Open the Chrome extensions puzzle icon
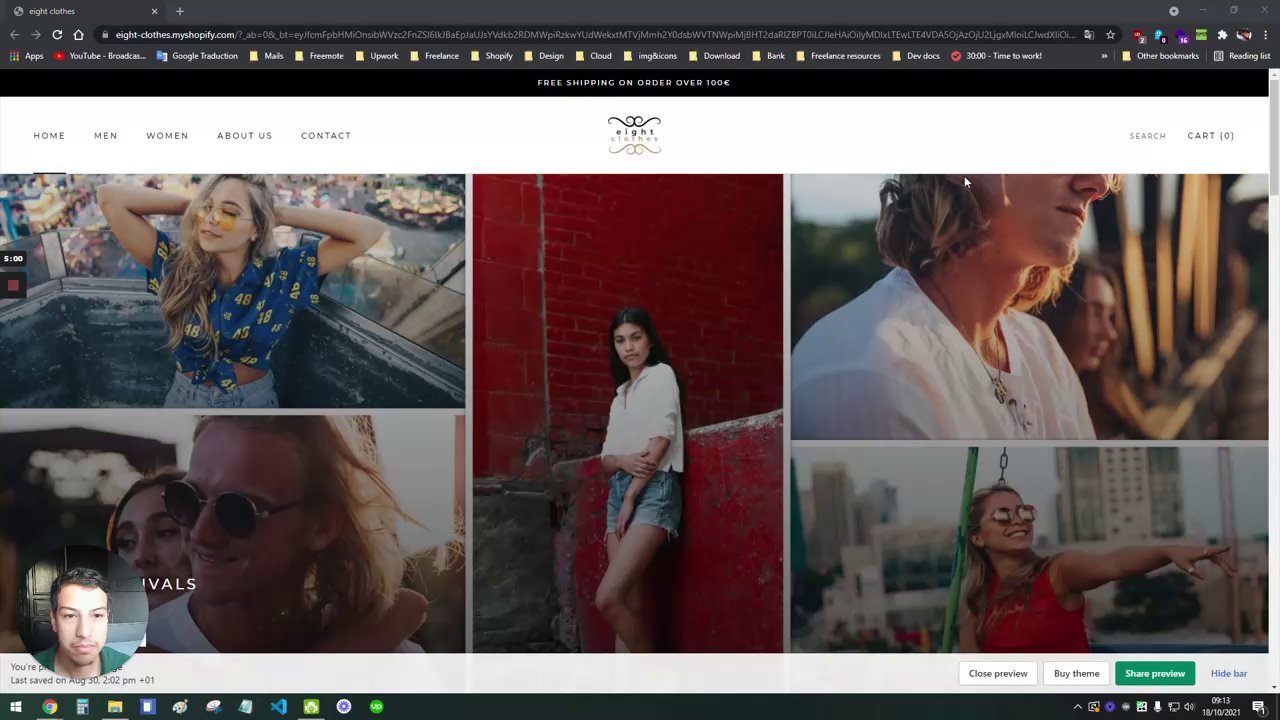 1222,35
